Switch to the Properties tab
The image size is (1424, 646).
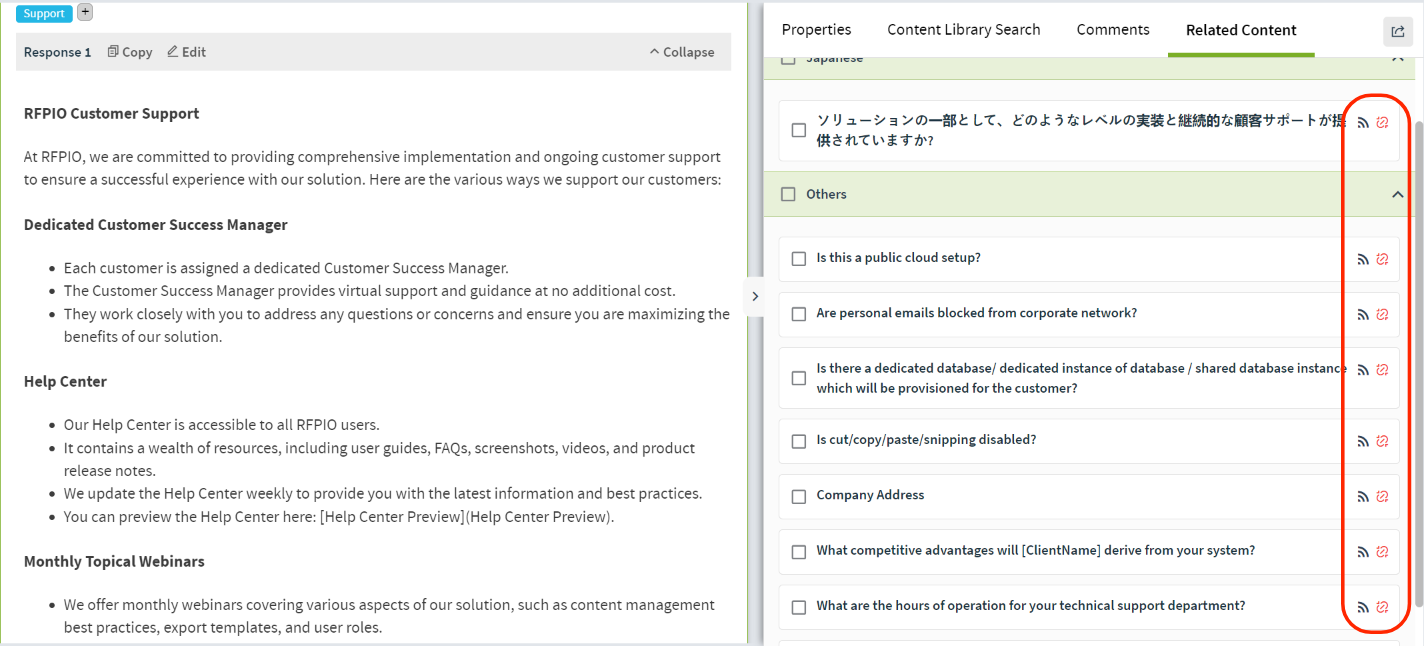point(816,30)
